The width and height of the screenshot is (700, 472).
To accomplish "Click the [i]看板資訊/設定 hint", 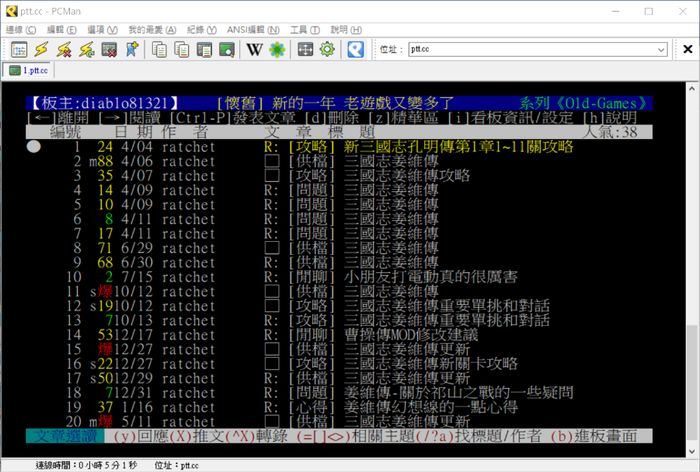I will click(x=511, y=118).
